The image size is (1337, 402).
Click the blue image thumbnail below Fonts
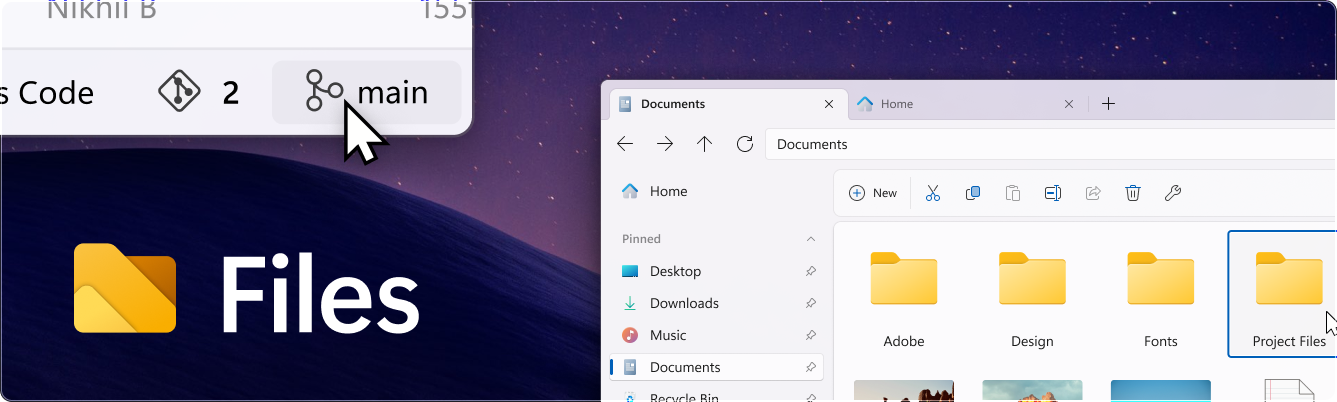point(1160,390)
